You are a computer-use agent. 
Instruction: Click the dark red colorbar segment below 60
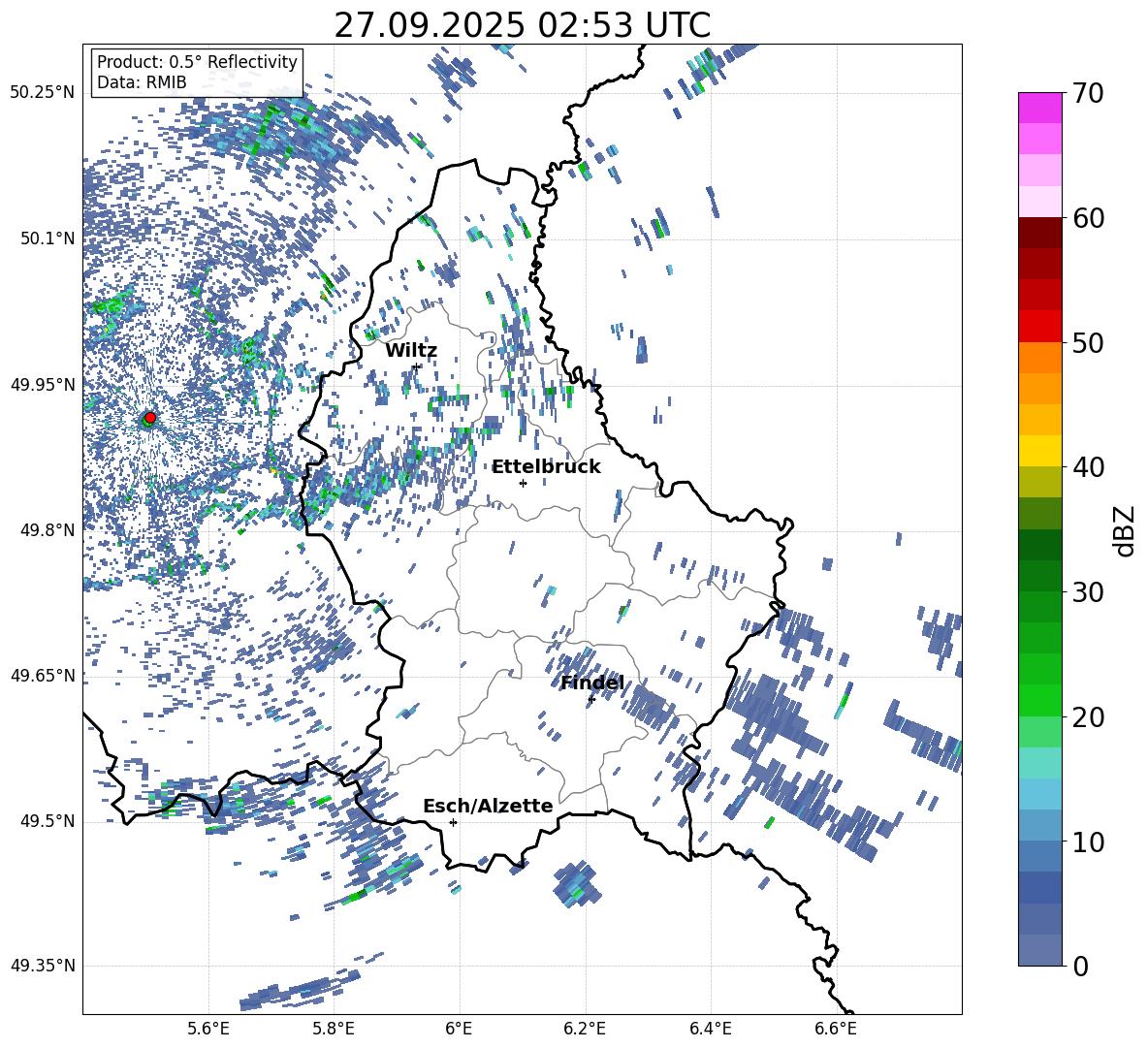pyautogui.click(x=1039, y=233)
